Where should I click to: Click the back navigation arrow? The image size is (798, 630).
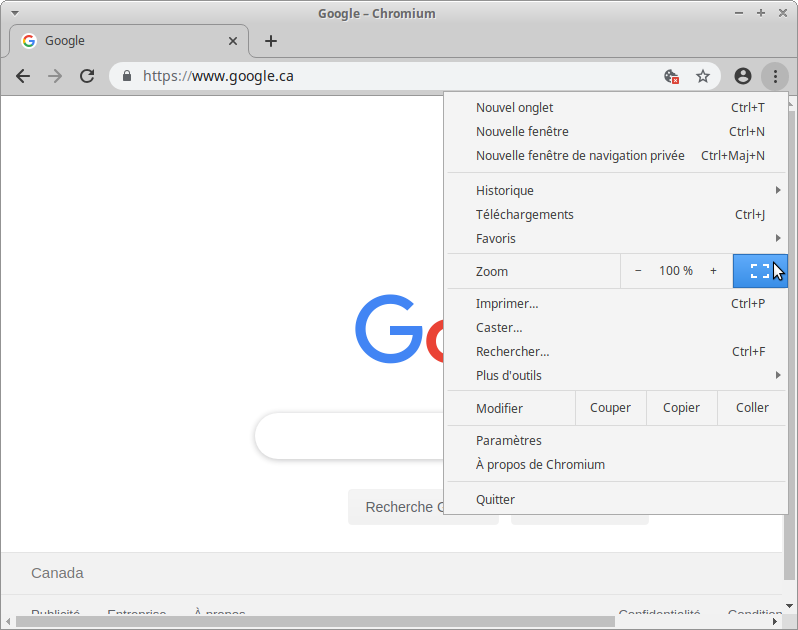tap(23, 76)
